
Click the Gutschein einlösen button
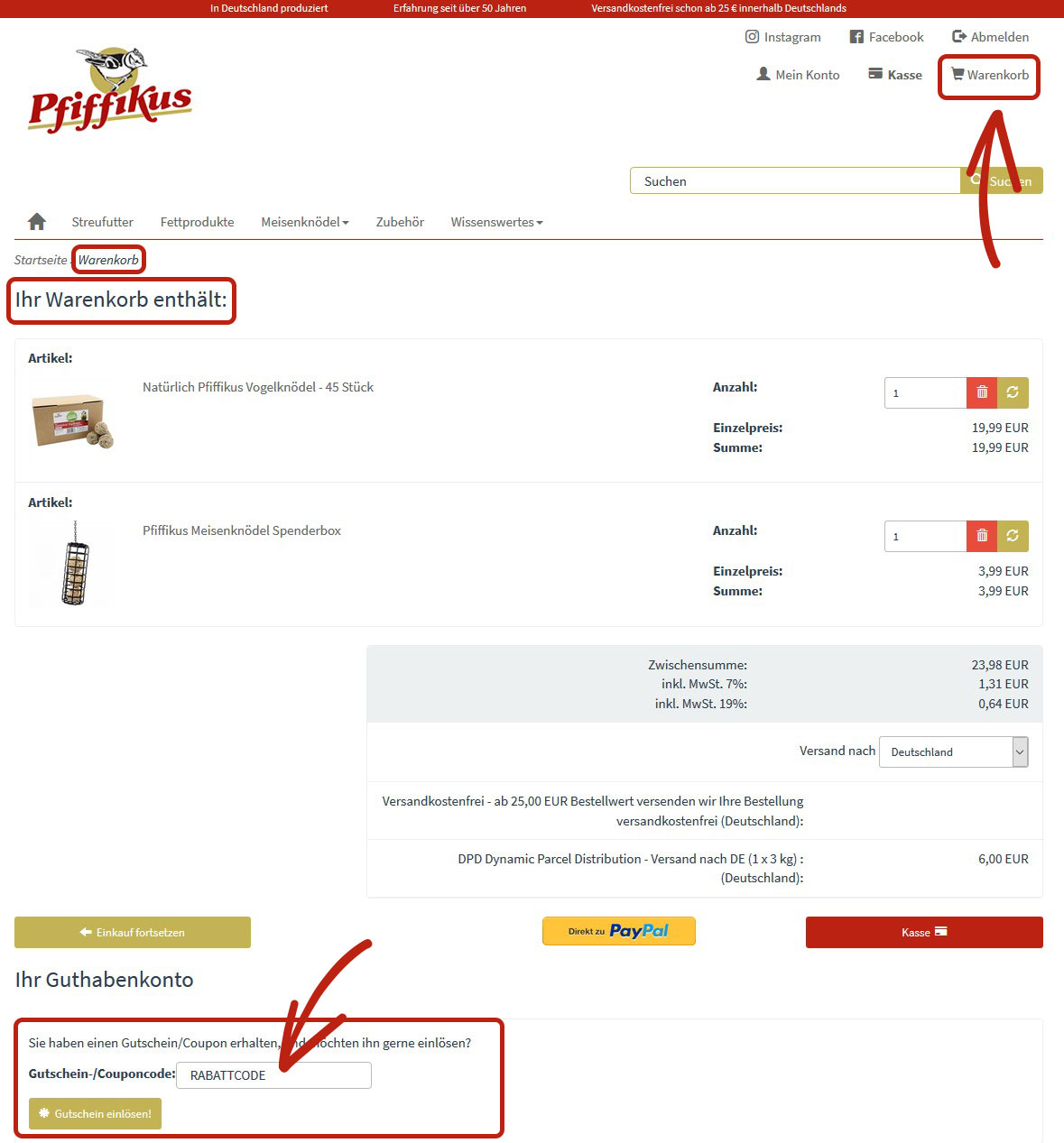click(x=95, y=1113)
